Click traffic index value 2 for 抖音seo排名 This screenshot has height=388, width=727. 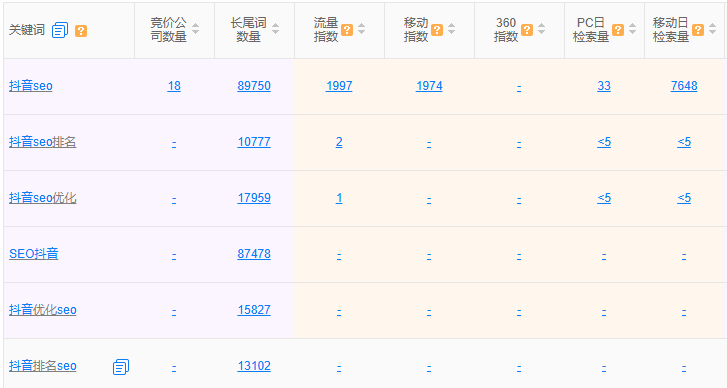[339, 142]
